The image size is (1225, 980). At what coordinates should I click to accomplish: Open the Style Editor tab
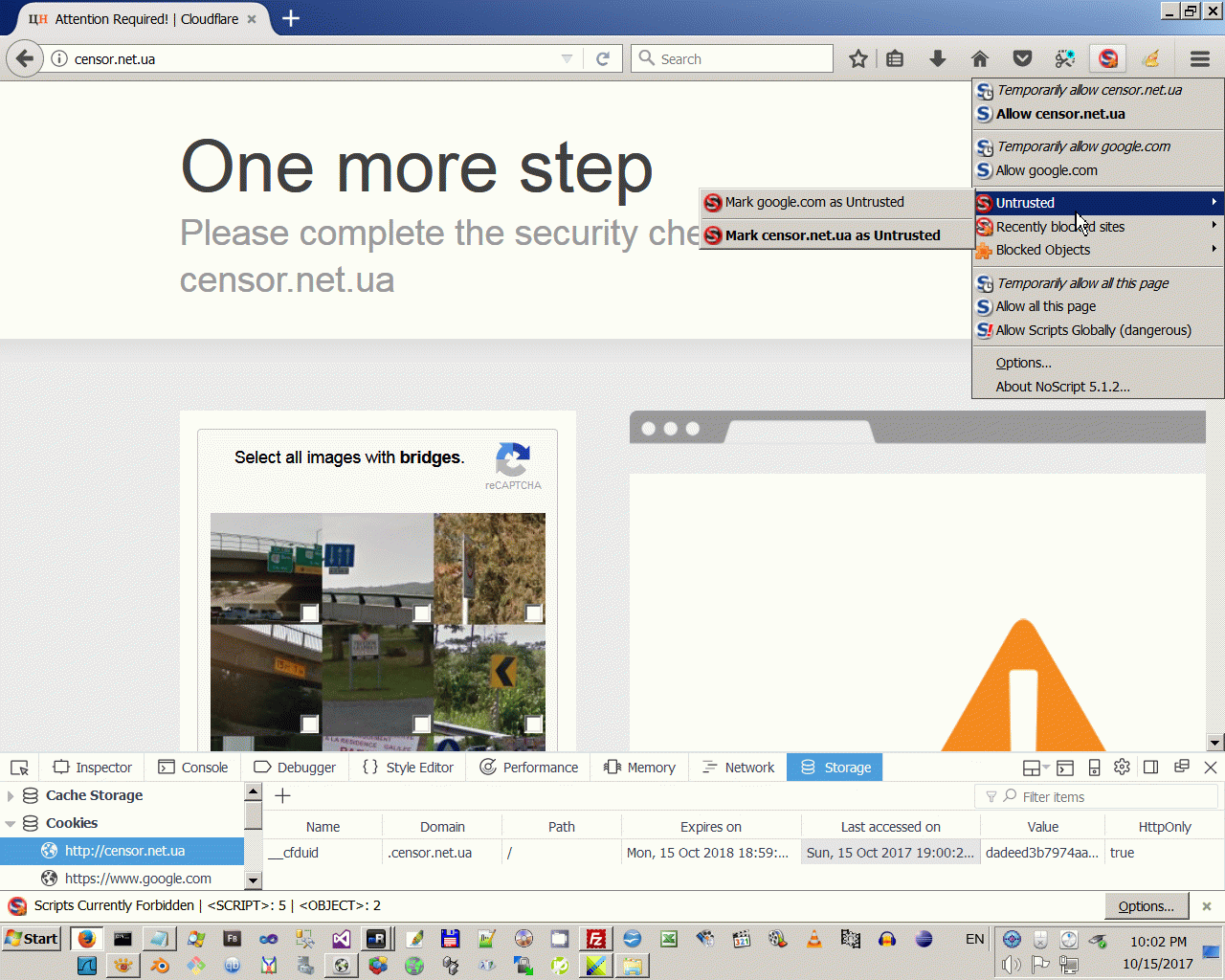tap(408, 768)
